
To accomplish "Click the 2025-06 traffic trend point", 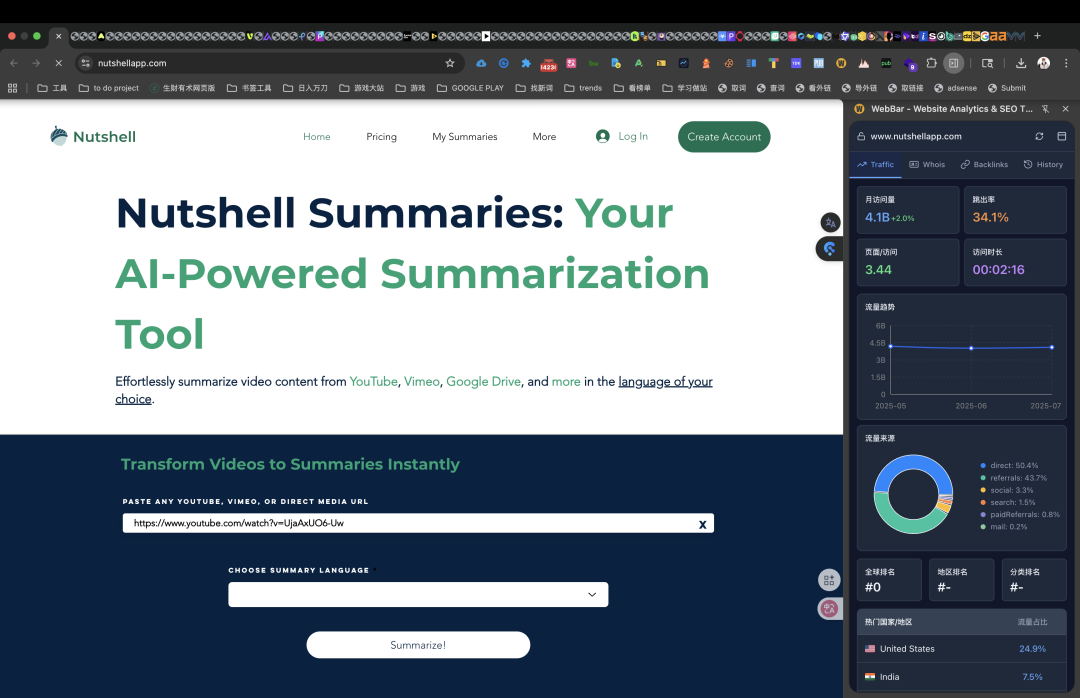I will tap(971, 348).
